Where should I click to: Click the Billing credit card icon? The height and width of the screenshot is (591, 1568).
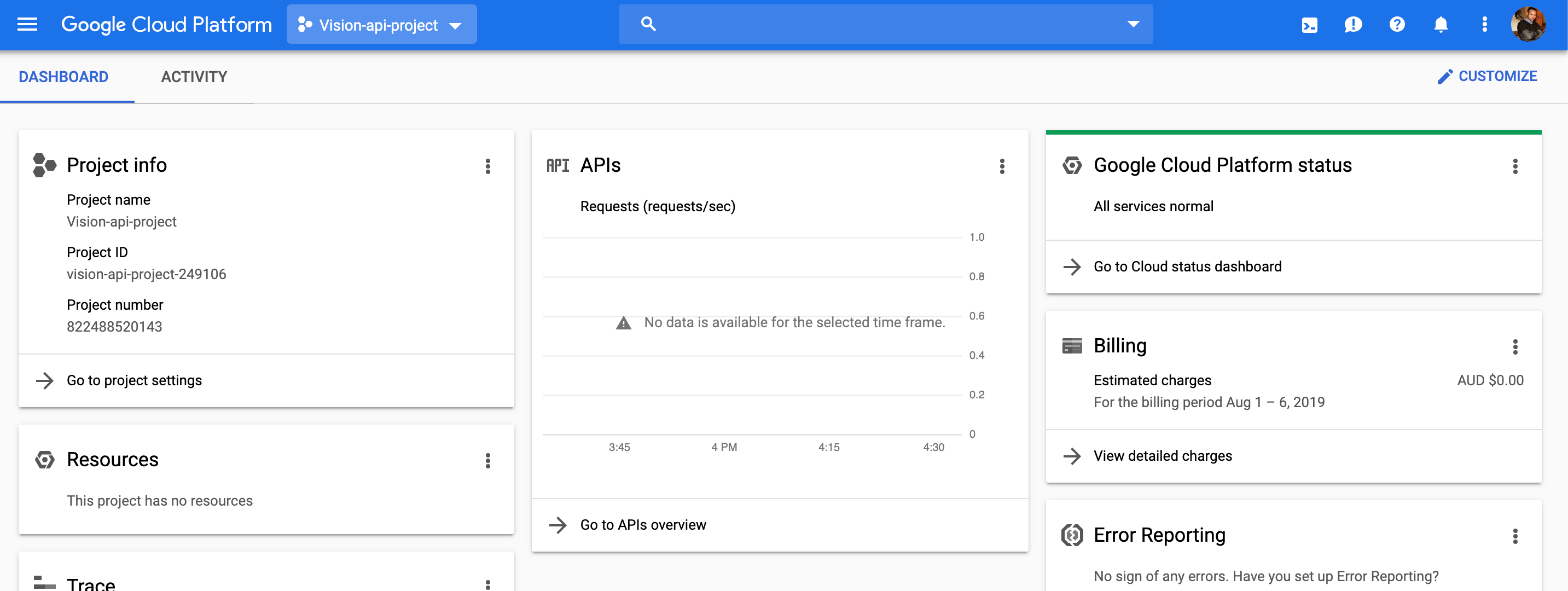pyautogui.click(x=1072, y=346)
